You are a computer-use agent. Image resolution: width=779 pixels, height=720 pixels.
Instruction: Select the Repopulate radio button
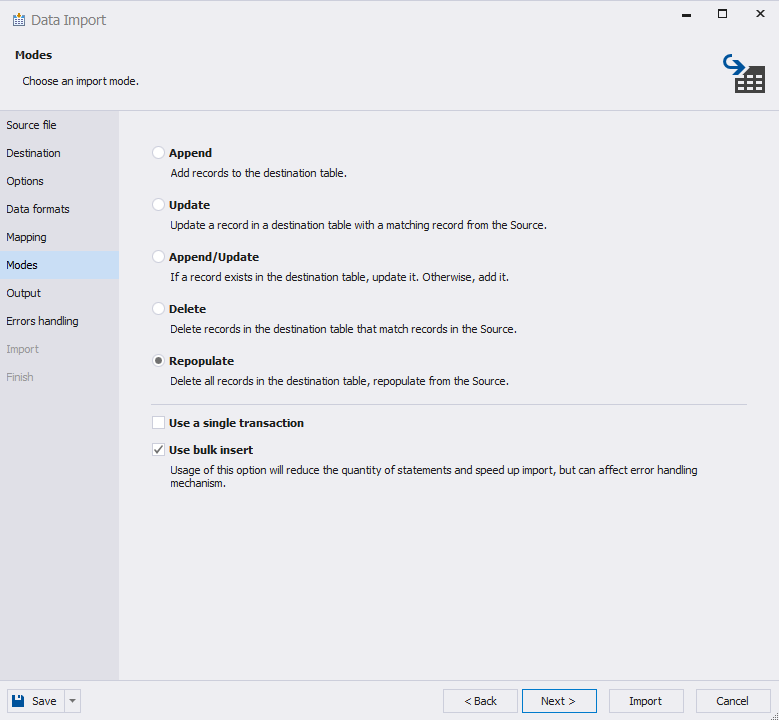(x=158, y=361)
